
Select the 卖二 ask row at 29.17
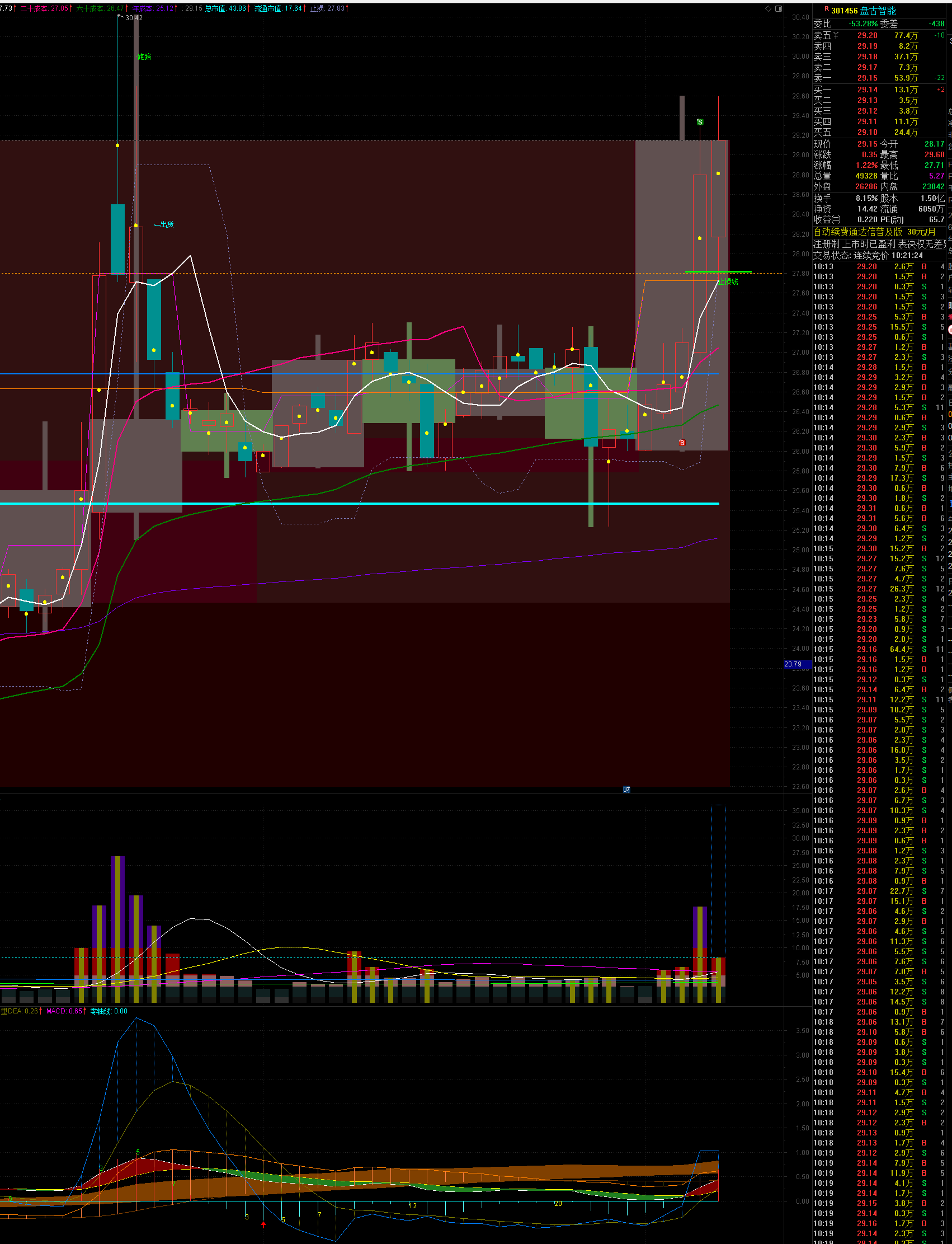click(x=879, y=68)
